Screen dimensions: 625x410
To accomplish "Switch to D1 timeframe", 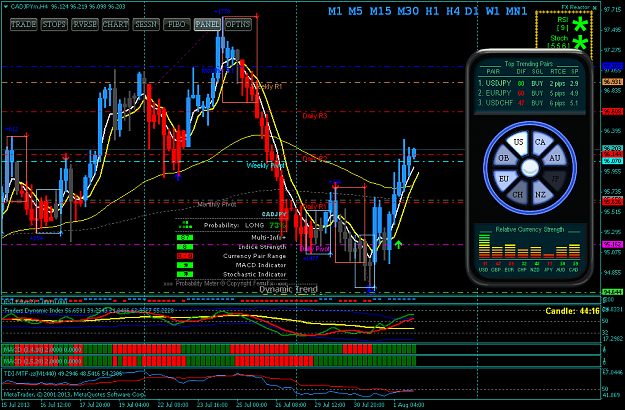I will (x=472, y=11).
